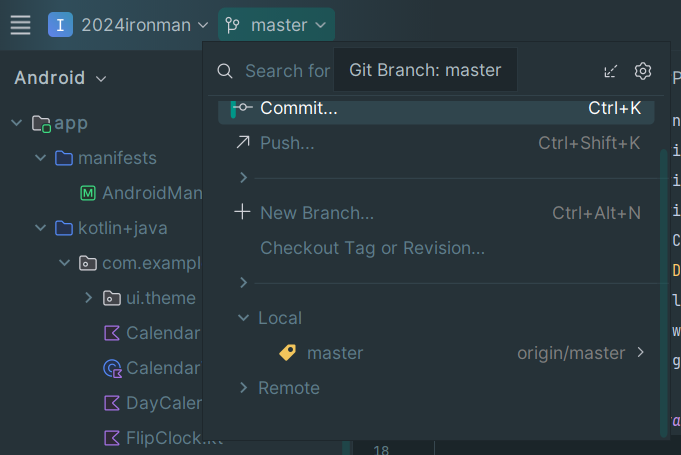Expand the ui.theme package
The height and width of the screenshot is (455, 681).
pos(88,298)
